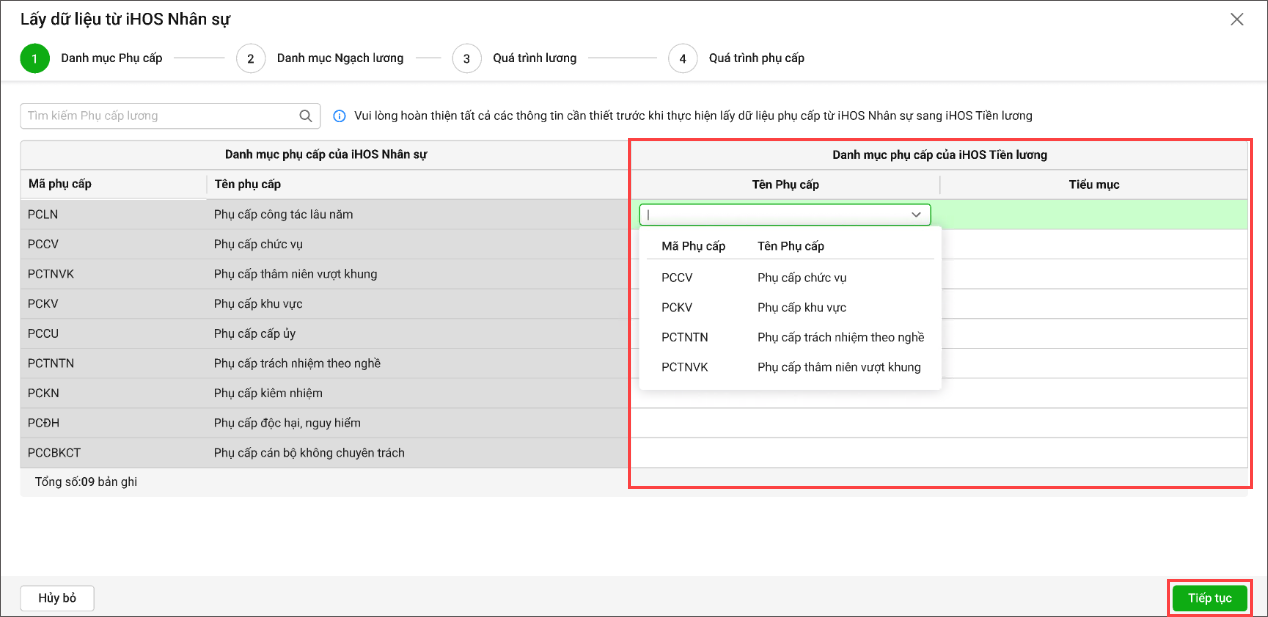Viewport: 1268px width, 617px height.
Task: Click step 2 circle icon
Action: [250, 59]
